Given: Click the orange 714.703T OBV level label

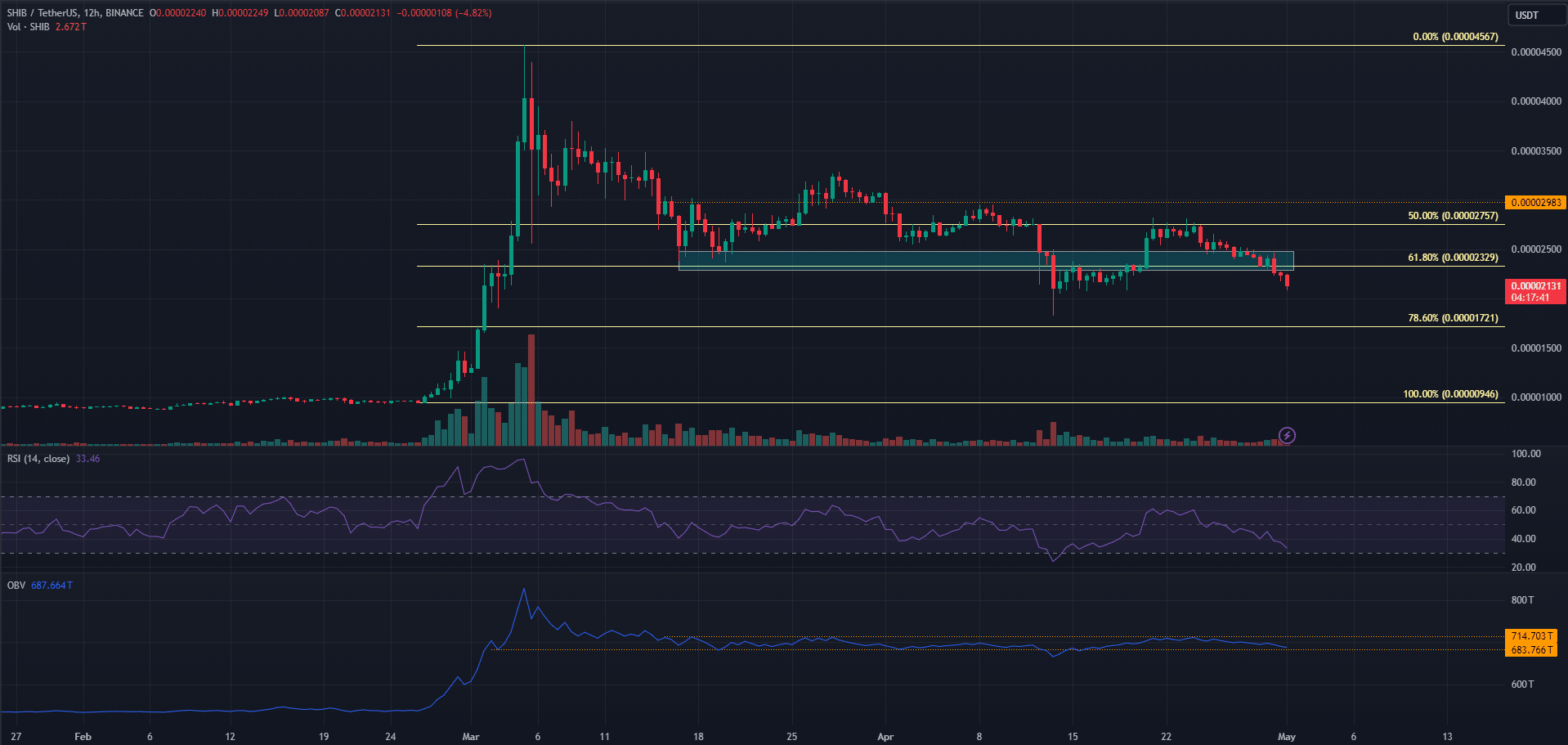Looking at the screenshot, I should pos(1531,636).
